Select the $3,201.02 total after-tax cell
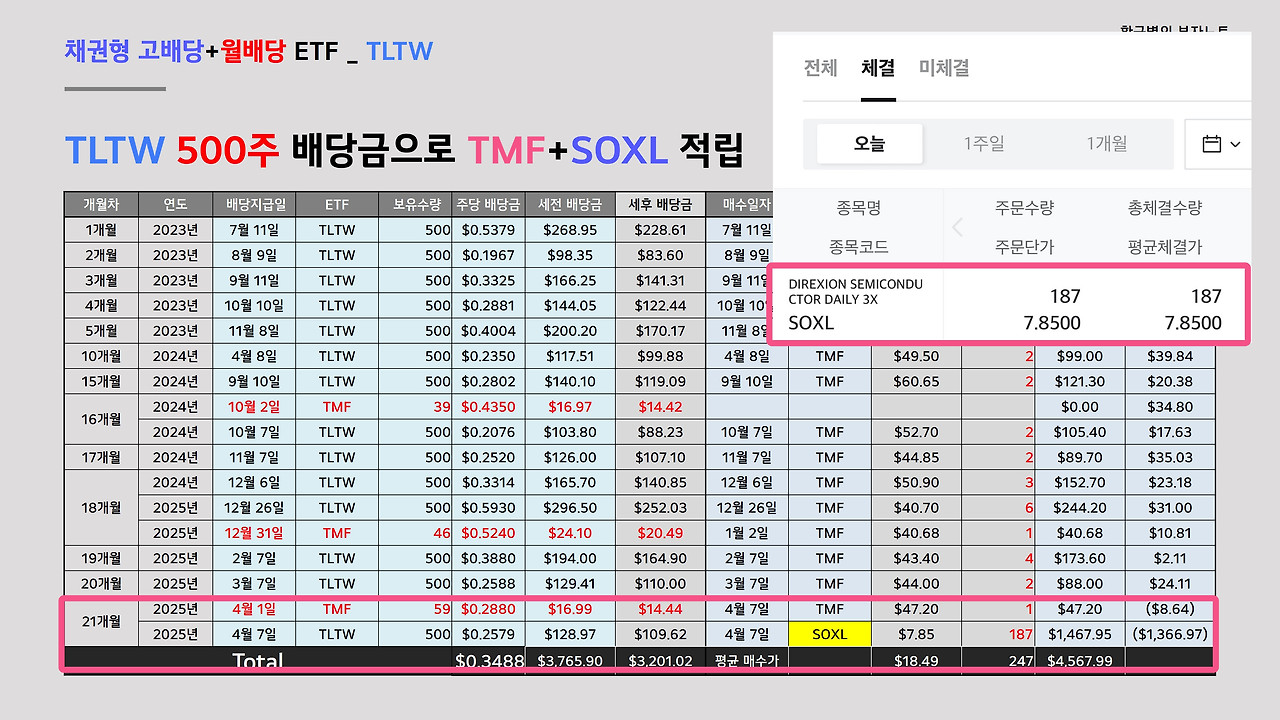The image size is (1280, 720). click(x=660, y=660)
